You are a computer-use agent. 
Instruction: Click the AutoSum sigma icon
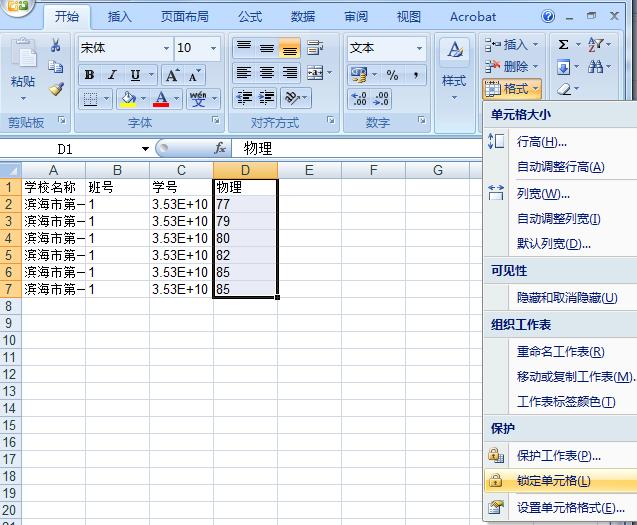click(x=563, y=44)
